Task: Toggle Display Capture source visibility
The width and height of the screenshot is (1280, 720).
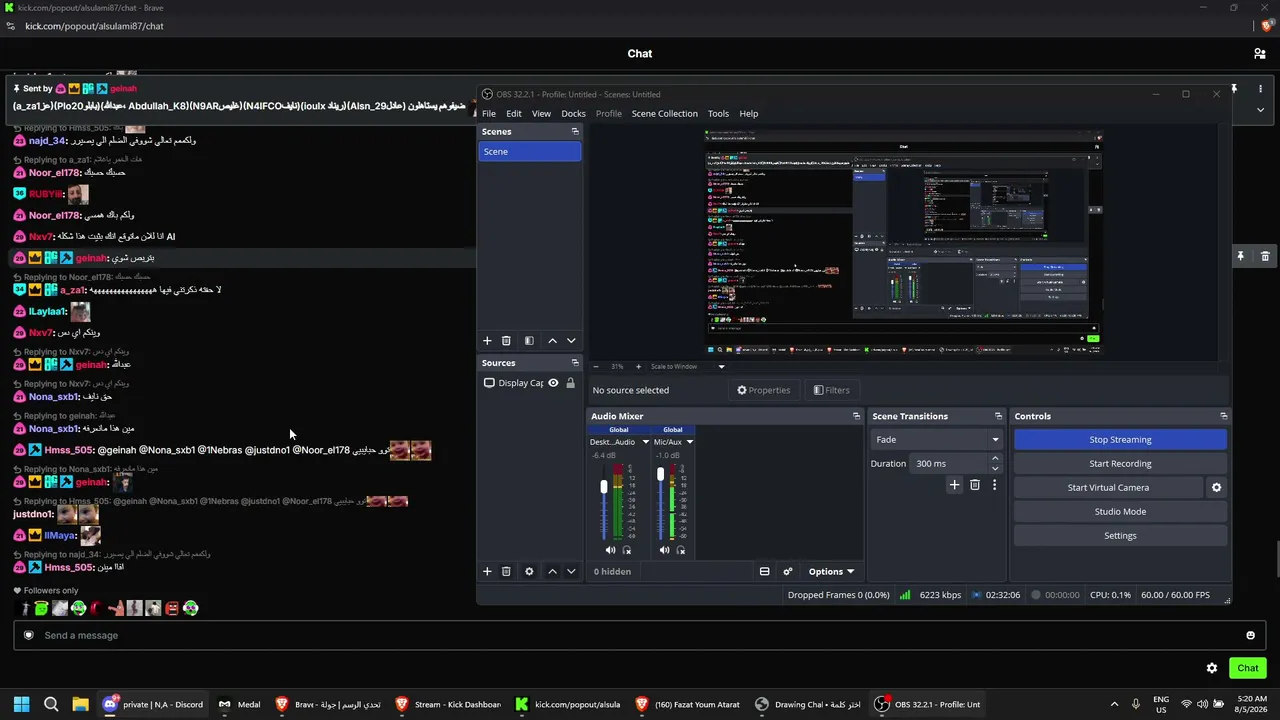Action: pyautogui.click(x=553, y=383)
